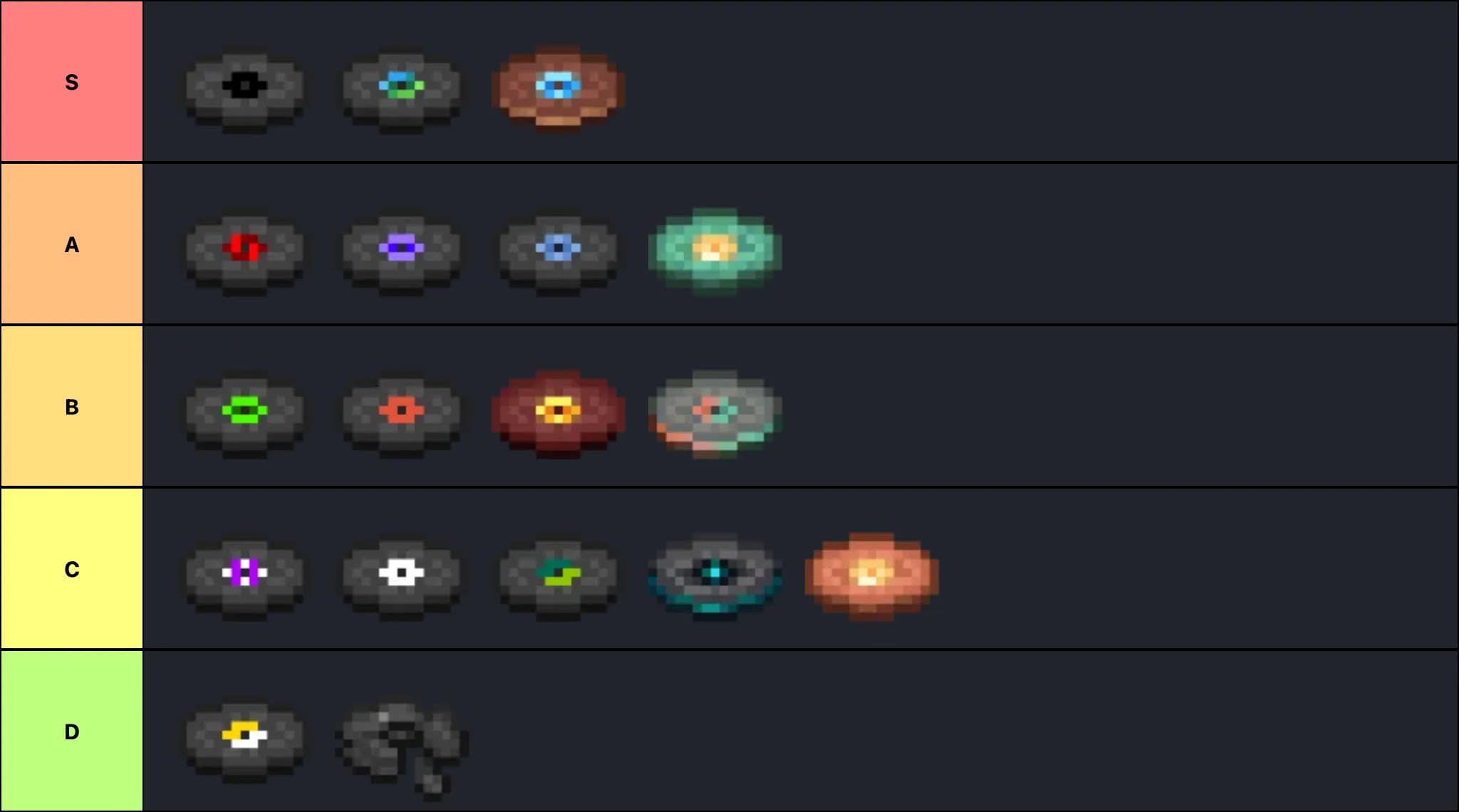Click the red S tier label

pos(72,81)
